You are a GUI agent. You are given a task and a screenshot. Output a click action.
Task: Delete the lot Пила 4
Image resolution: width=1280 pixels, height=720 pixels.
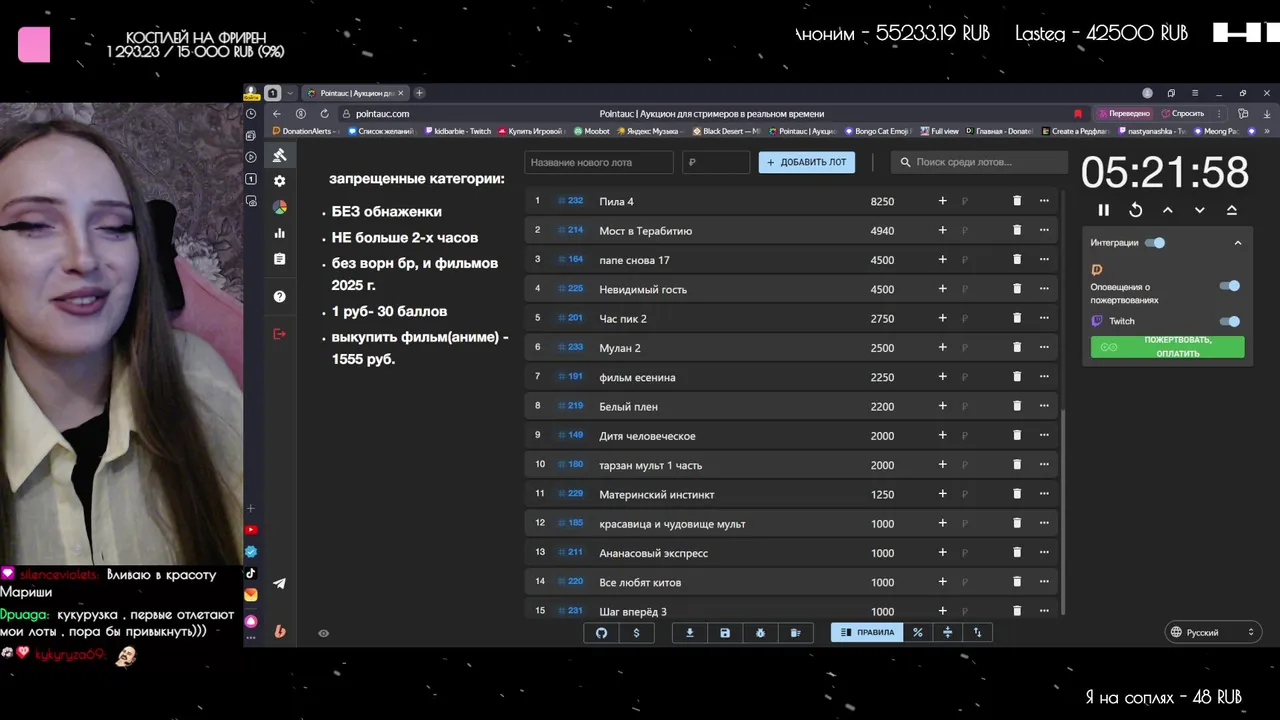coord(1017,201)
